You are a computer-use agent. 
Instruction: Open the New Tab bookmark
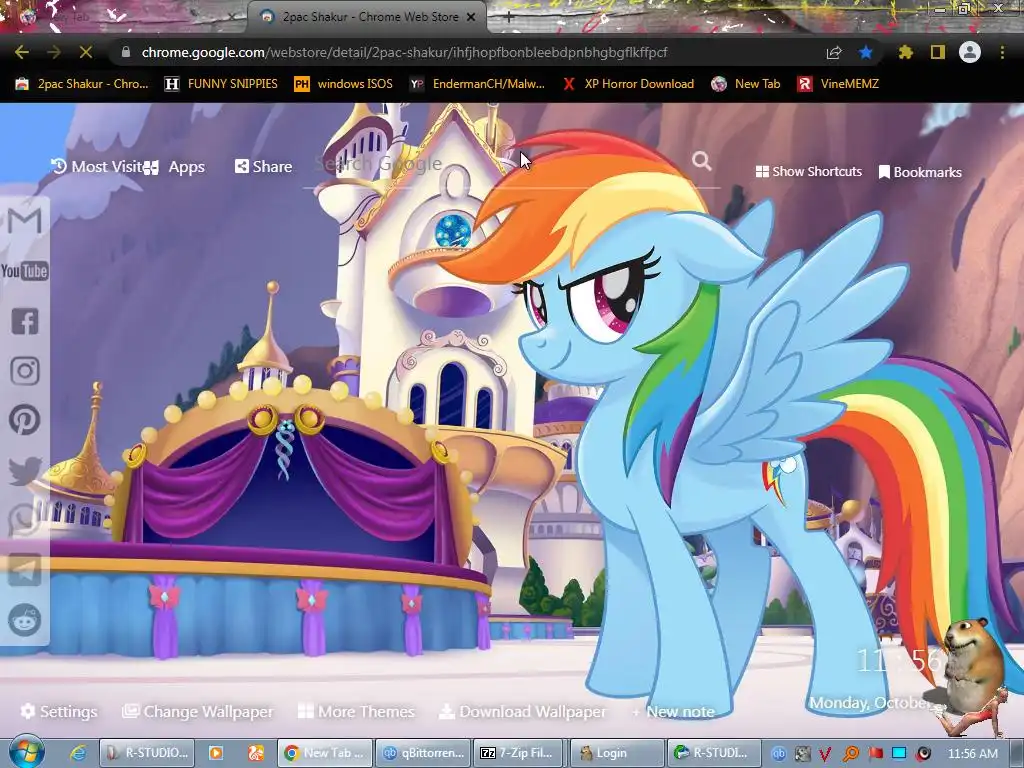[x=746, y=84]
